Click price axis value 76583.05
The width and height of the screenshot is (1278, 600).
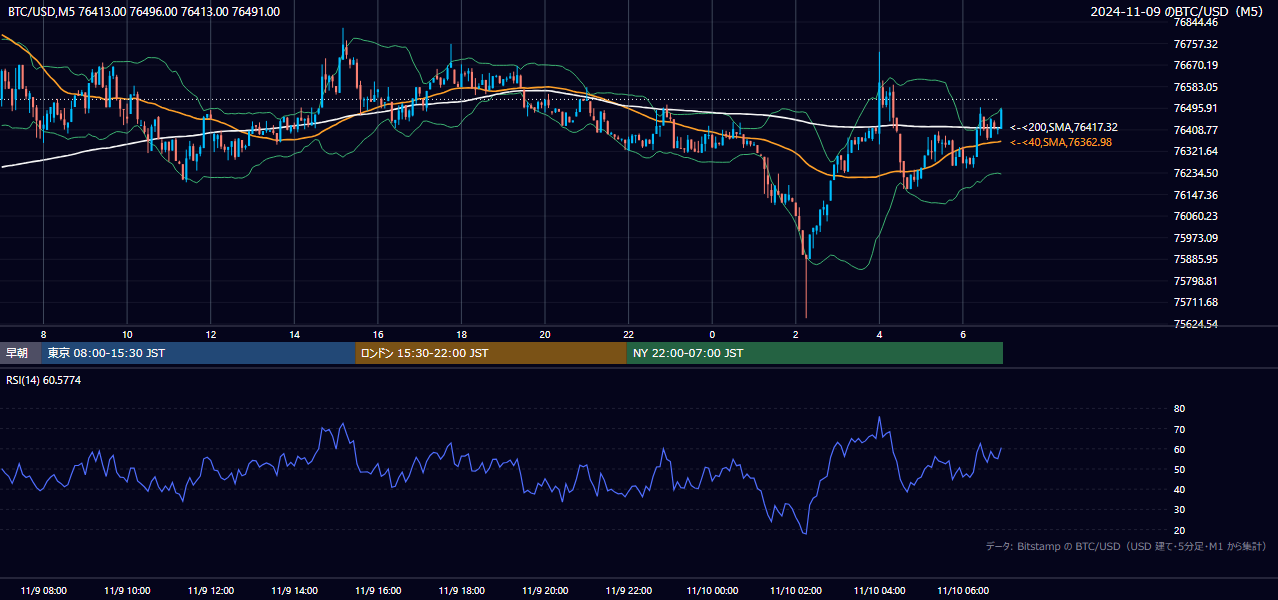[1195, 87]
